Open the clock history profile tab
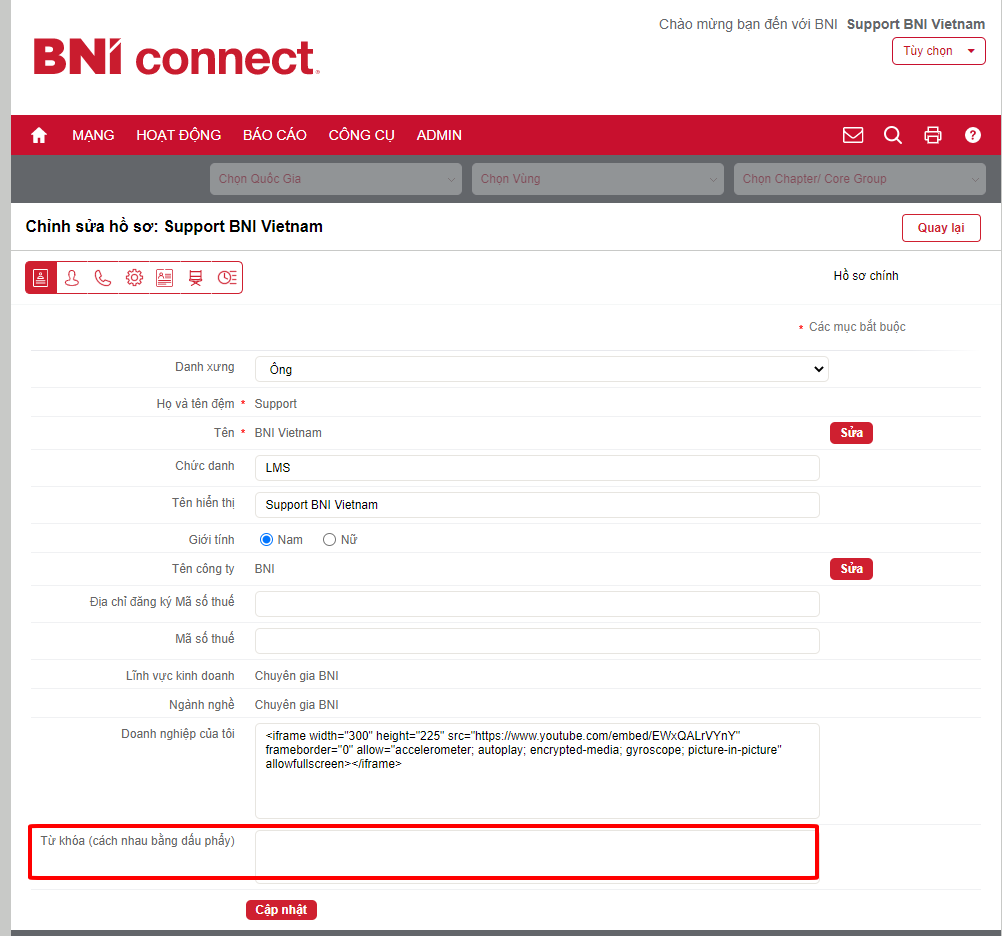 coord(227,278)
